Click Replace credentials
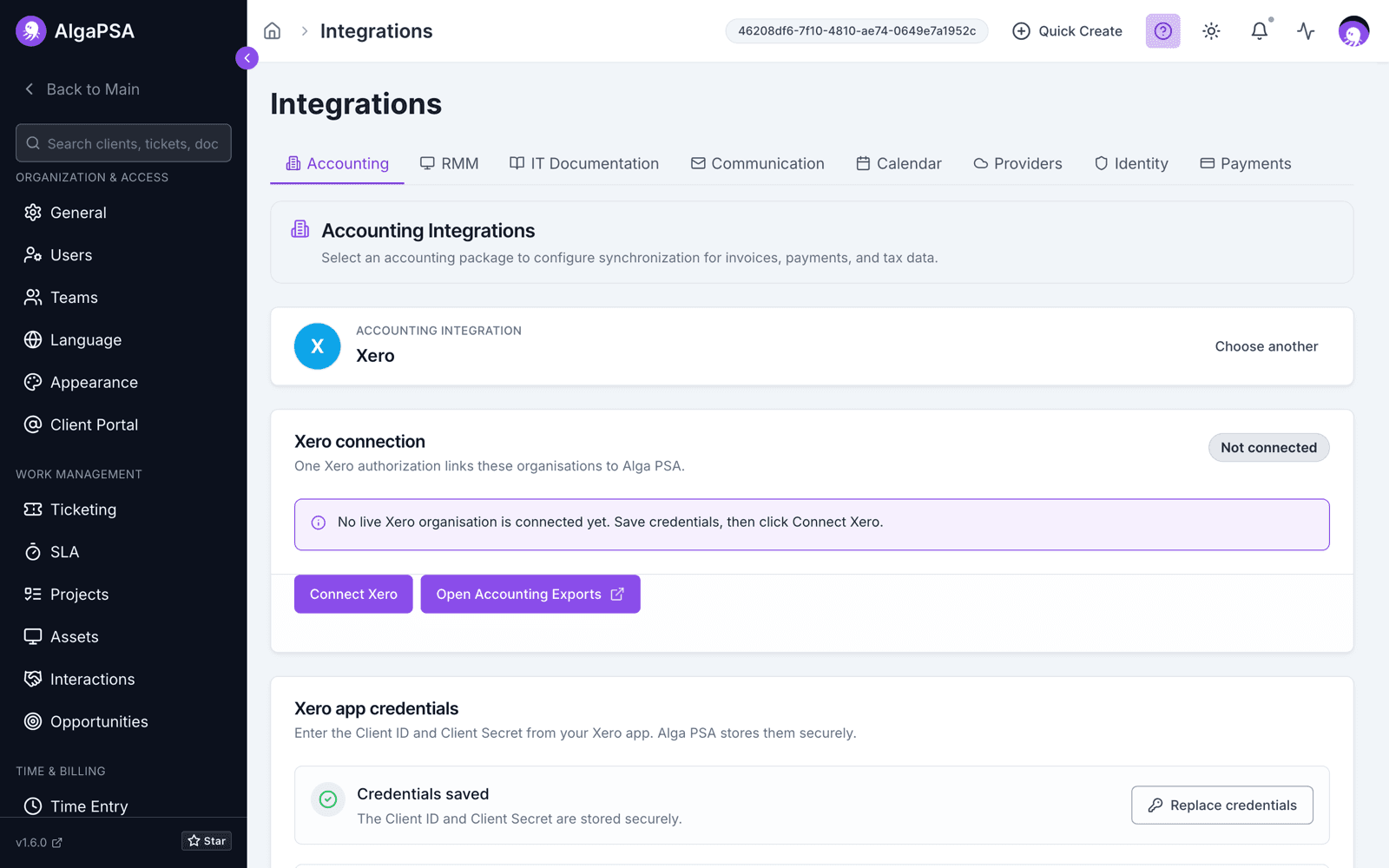Image resolution: width=1389 pixels, height=868 pixels. tap(1222, 806)
